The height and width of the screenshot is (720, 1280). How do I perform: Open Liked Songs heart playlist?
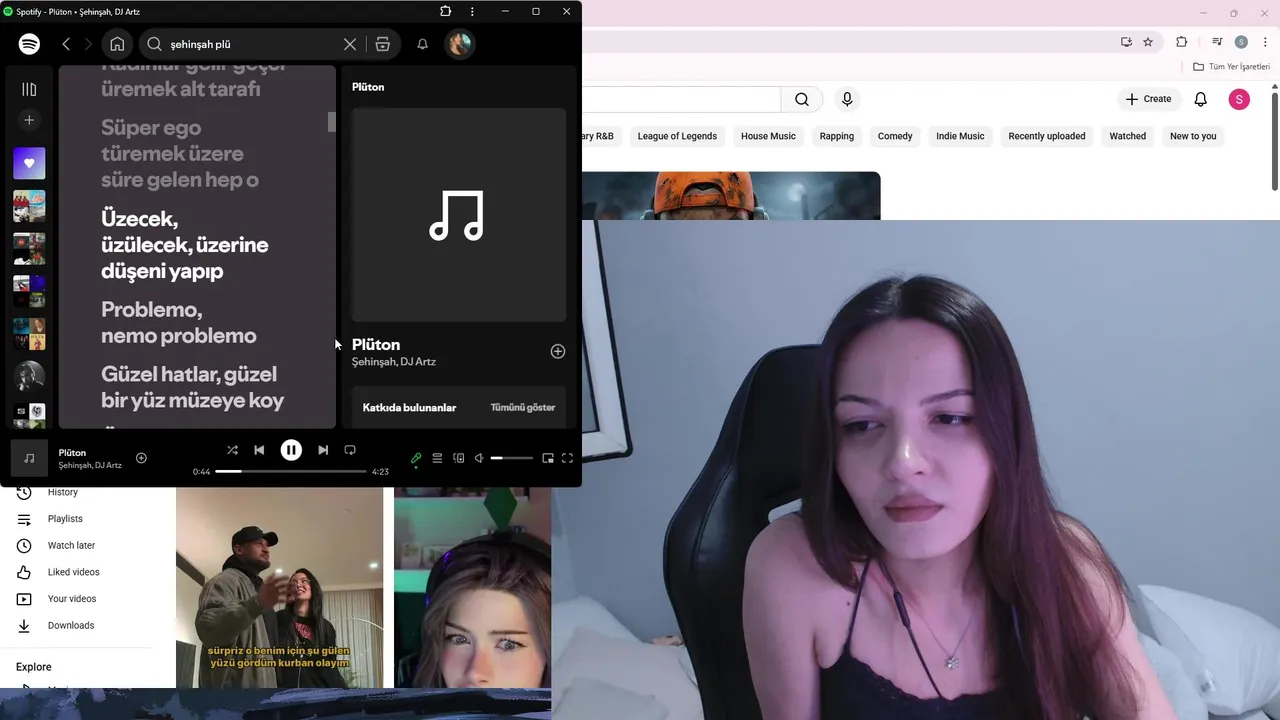(29, 163)
